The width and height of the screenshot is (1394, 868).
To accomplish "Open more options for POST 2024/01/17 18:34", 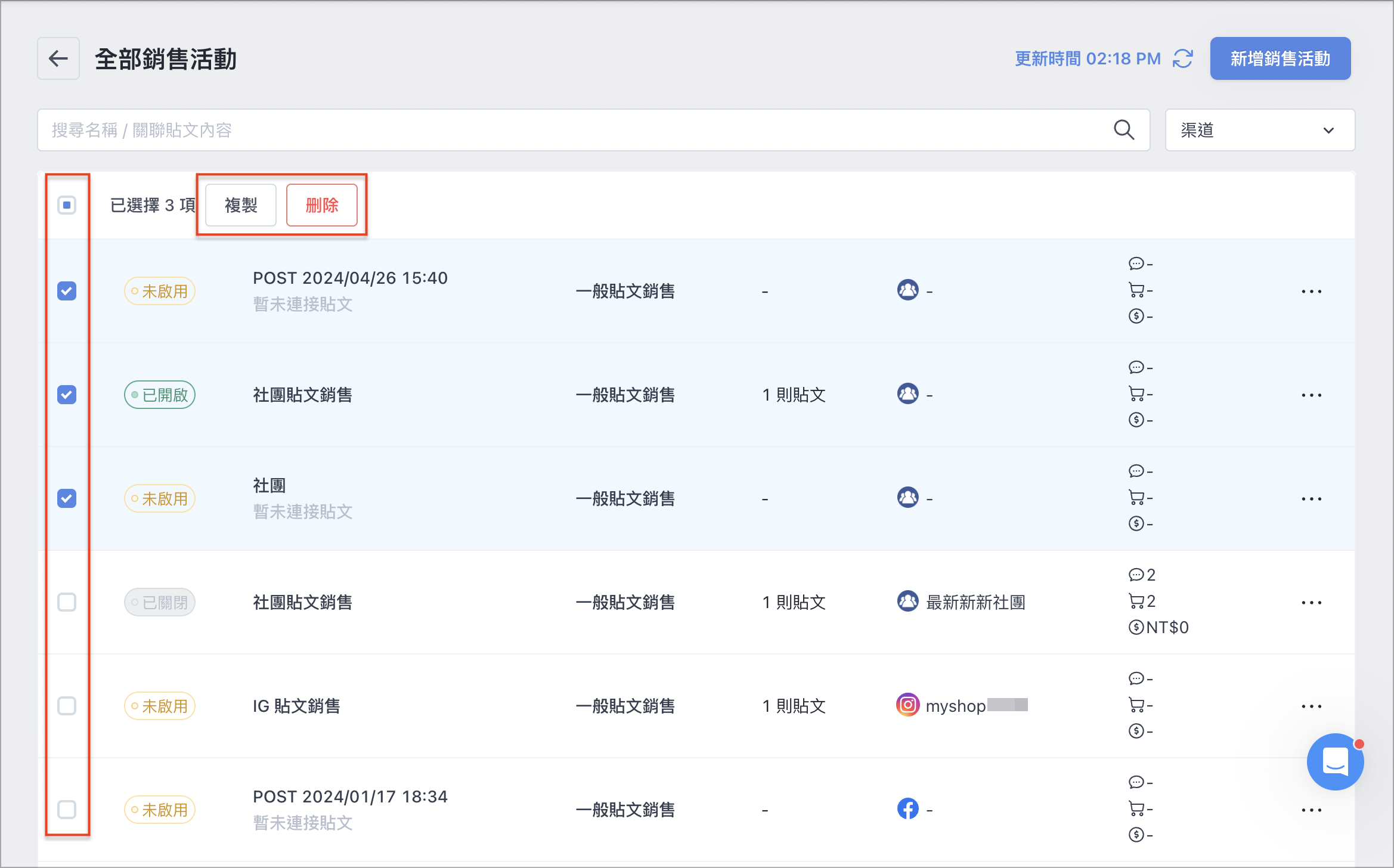I will pos(1311,810).
